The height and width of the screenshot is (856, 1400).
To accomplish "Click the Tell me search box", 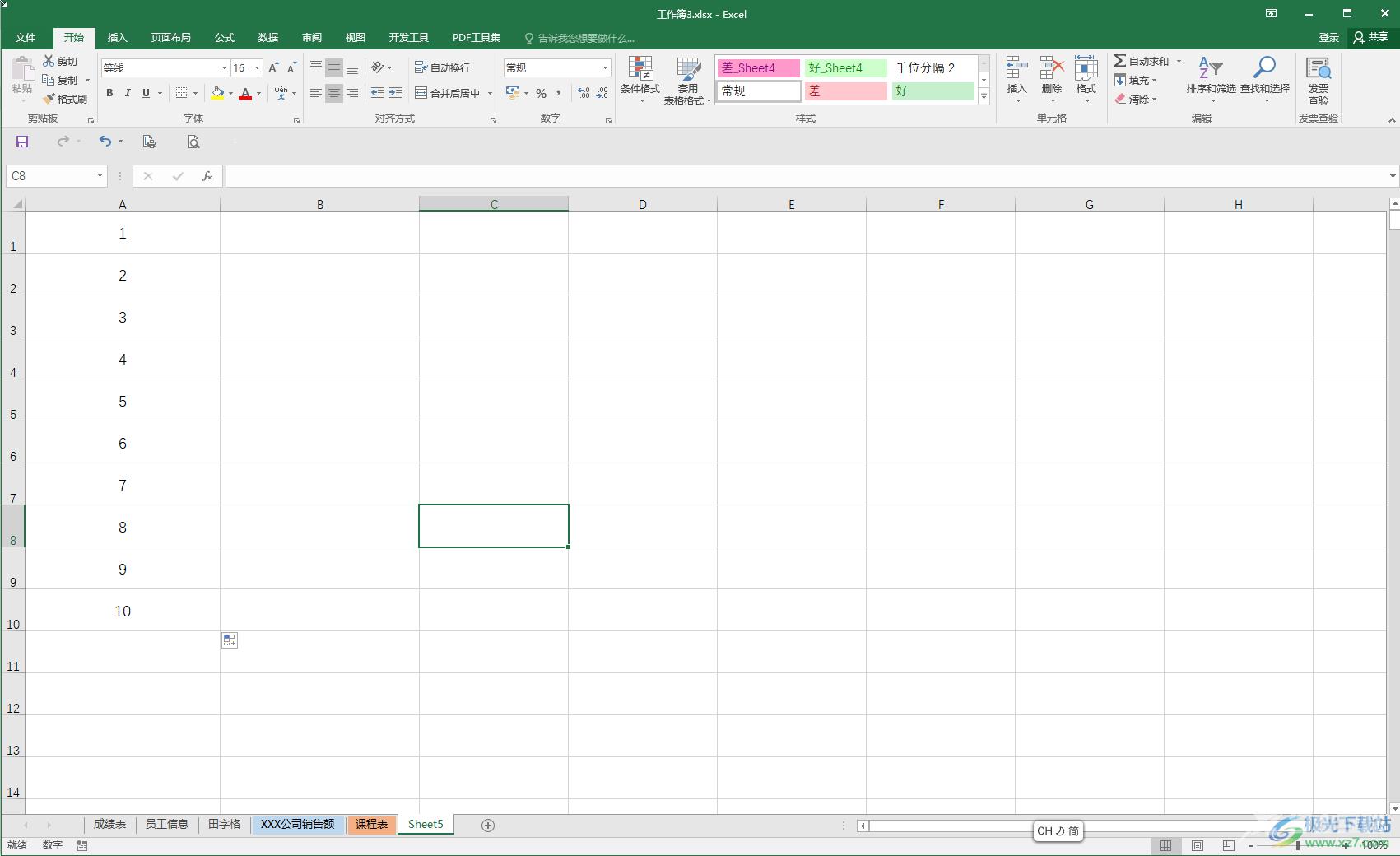I will pyautogui.click(x=579, y=39).
